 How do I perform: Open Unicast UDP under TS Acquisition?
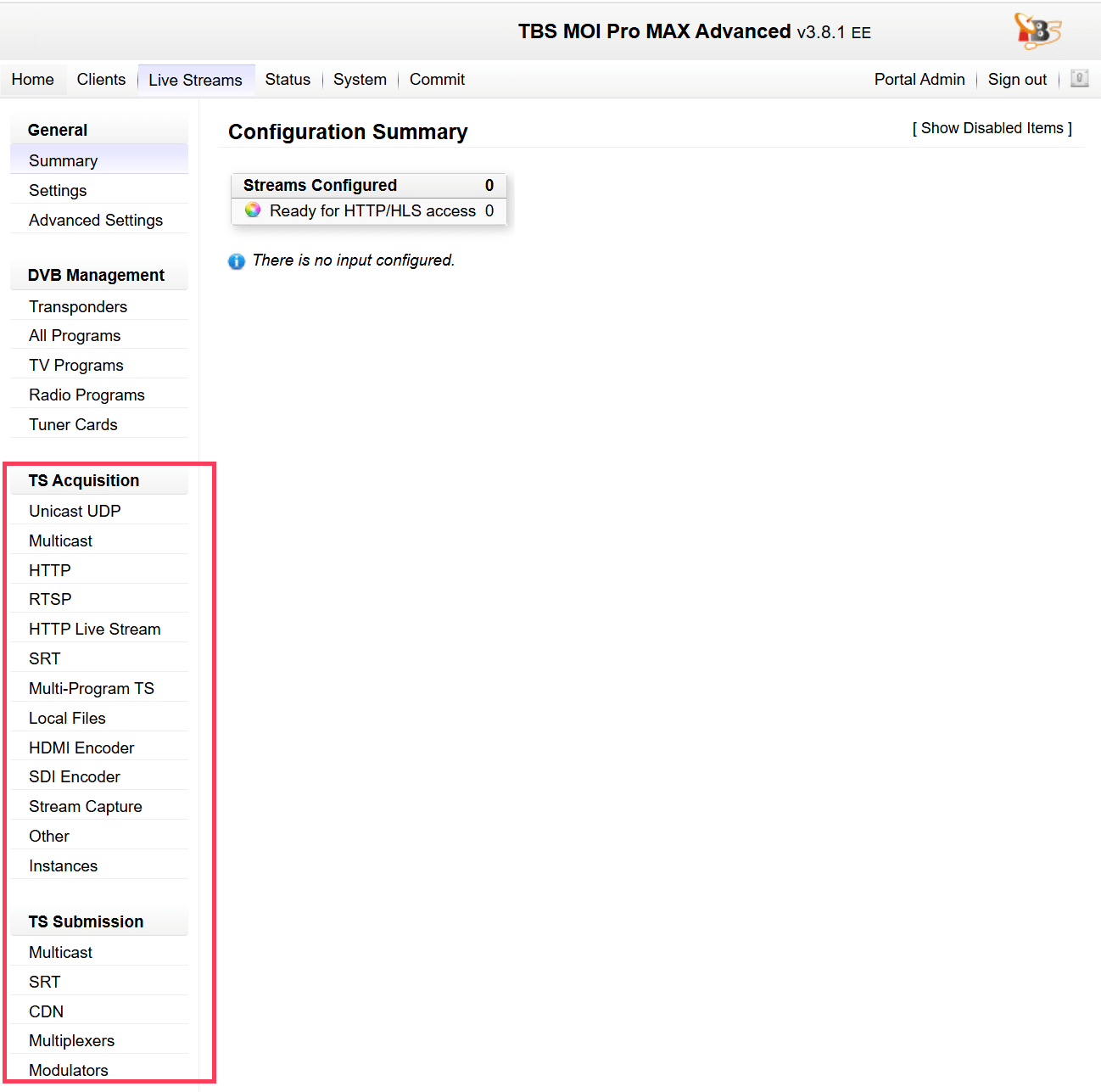tap(75, 512)
